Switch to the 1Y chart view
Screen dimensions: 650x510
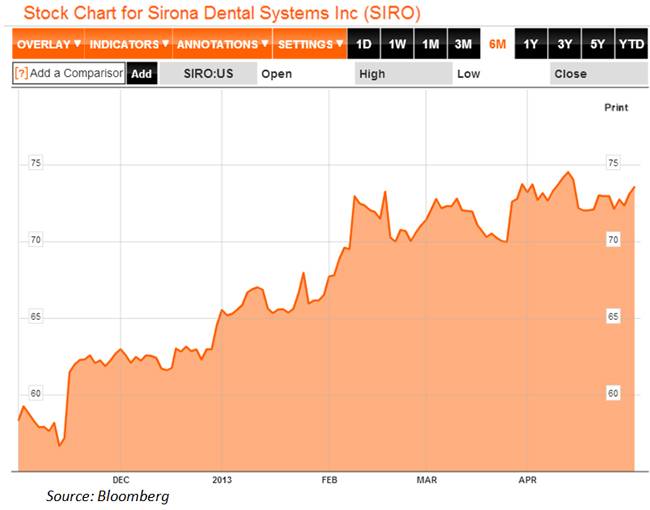[531, 45]
